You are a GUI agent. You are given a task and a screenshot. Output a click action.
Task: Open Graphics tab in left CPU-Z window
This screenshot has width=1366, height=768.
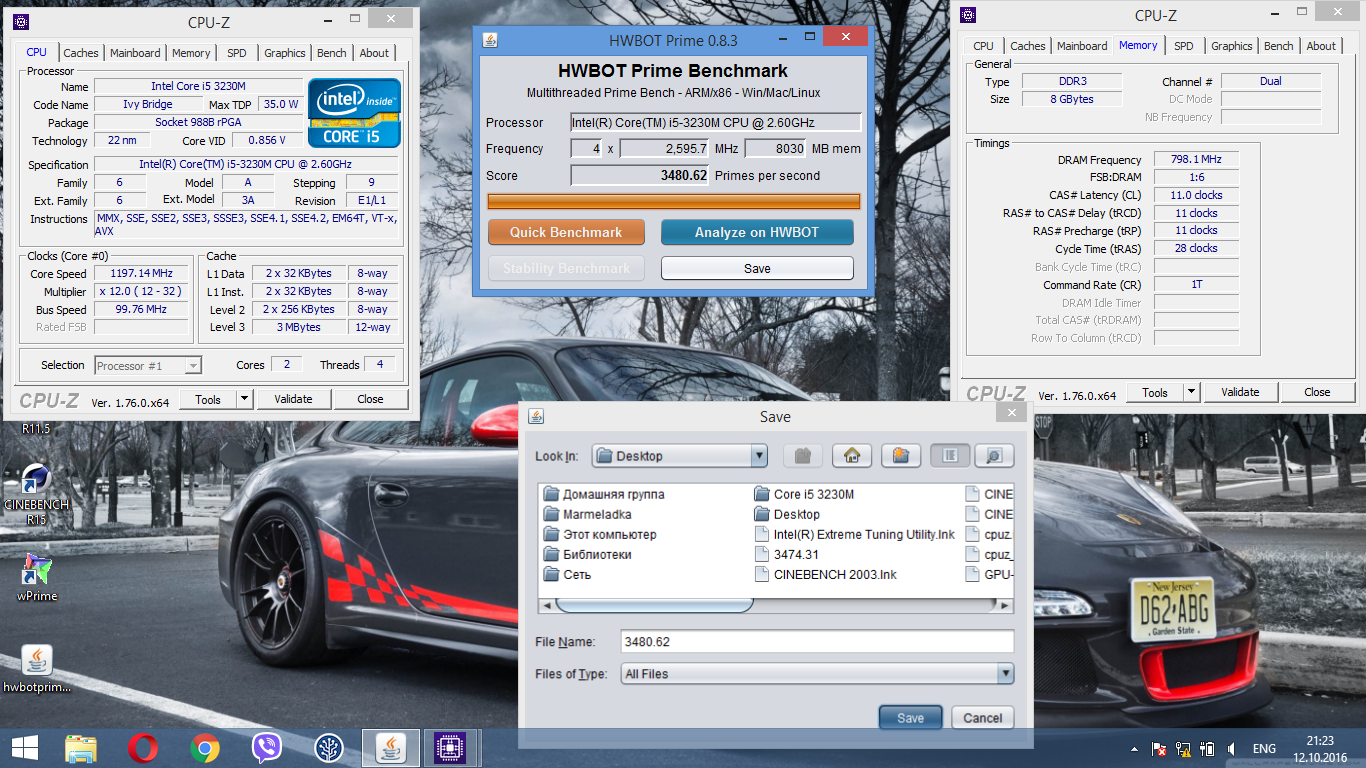(285, 53)
